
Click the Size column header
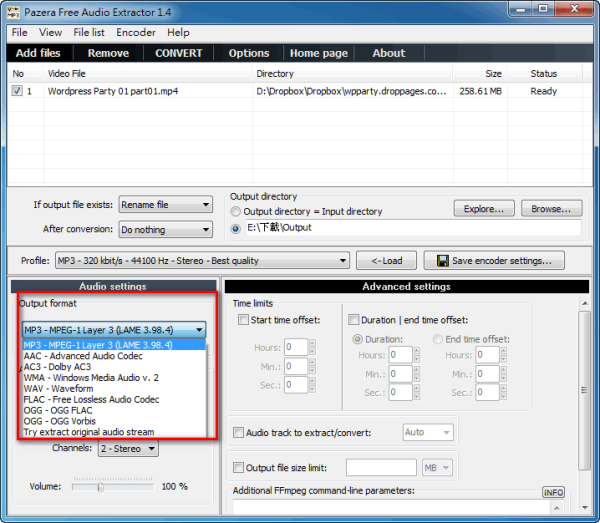[x=480, y=73]
